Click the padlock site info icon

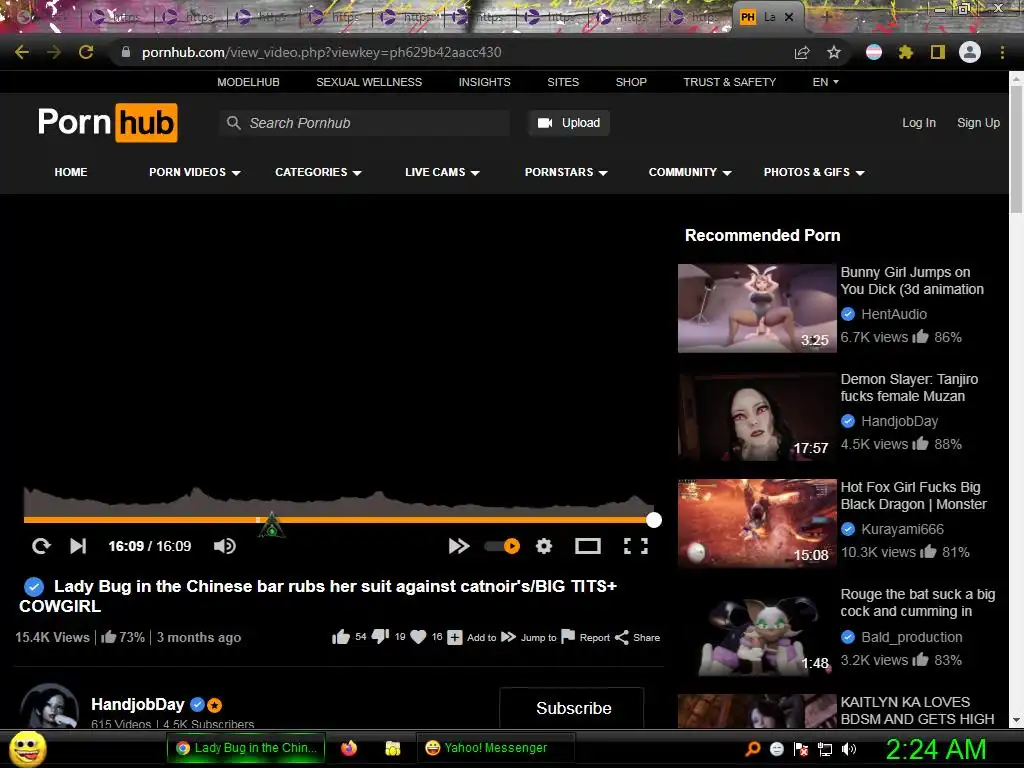click(x=126, y=52)
